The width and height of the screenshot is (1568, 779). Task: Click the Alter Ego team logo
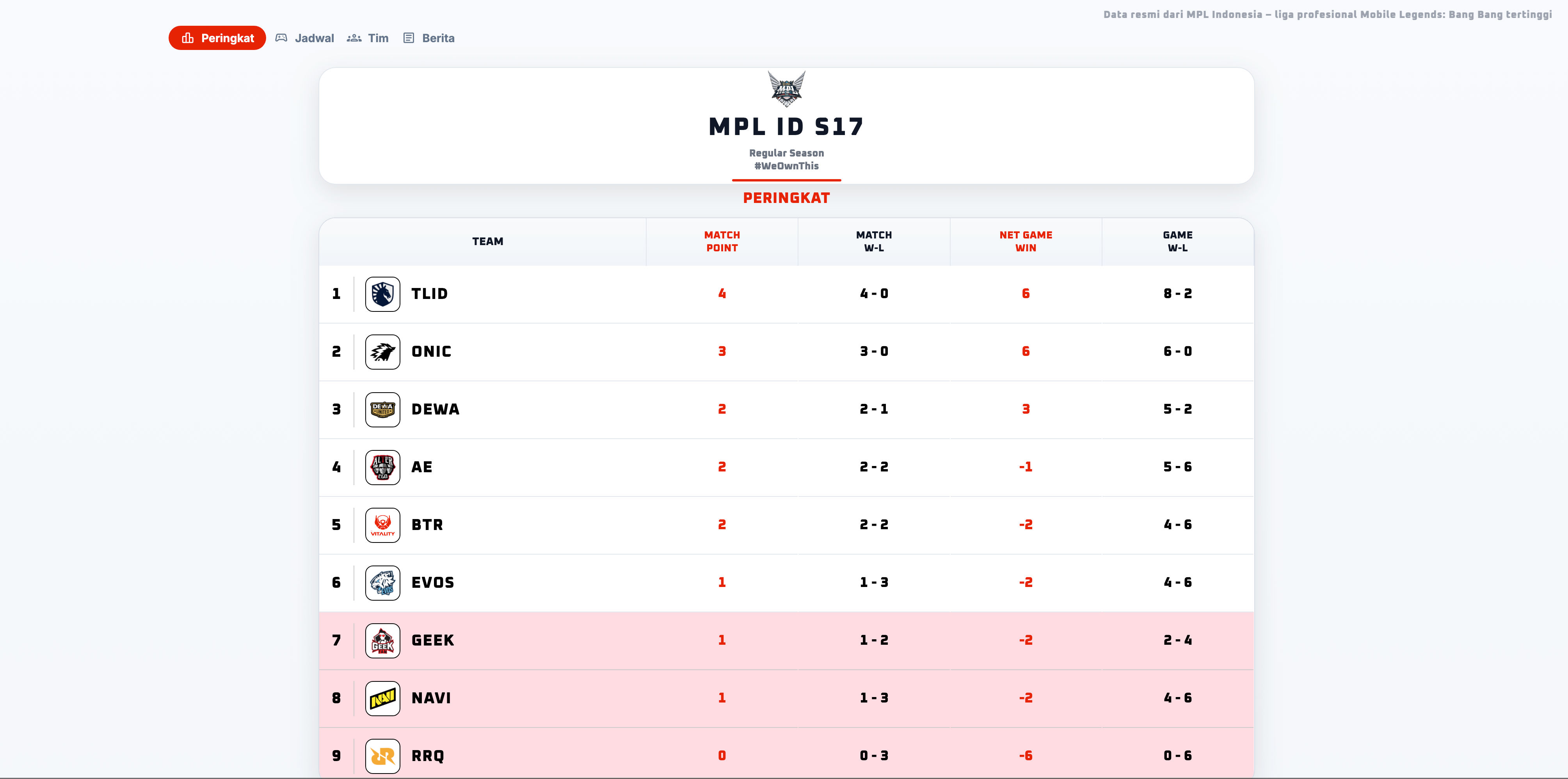click(383, 468)
